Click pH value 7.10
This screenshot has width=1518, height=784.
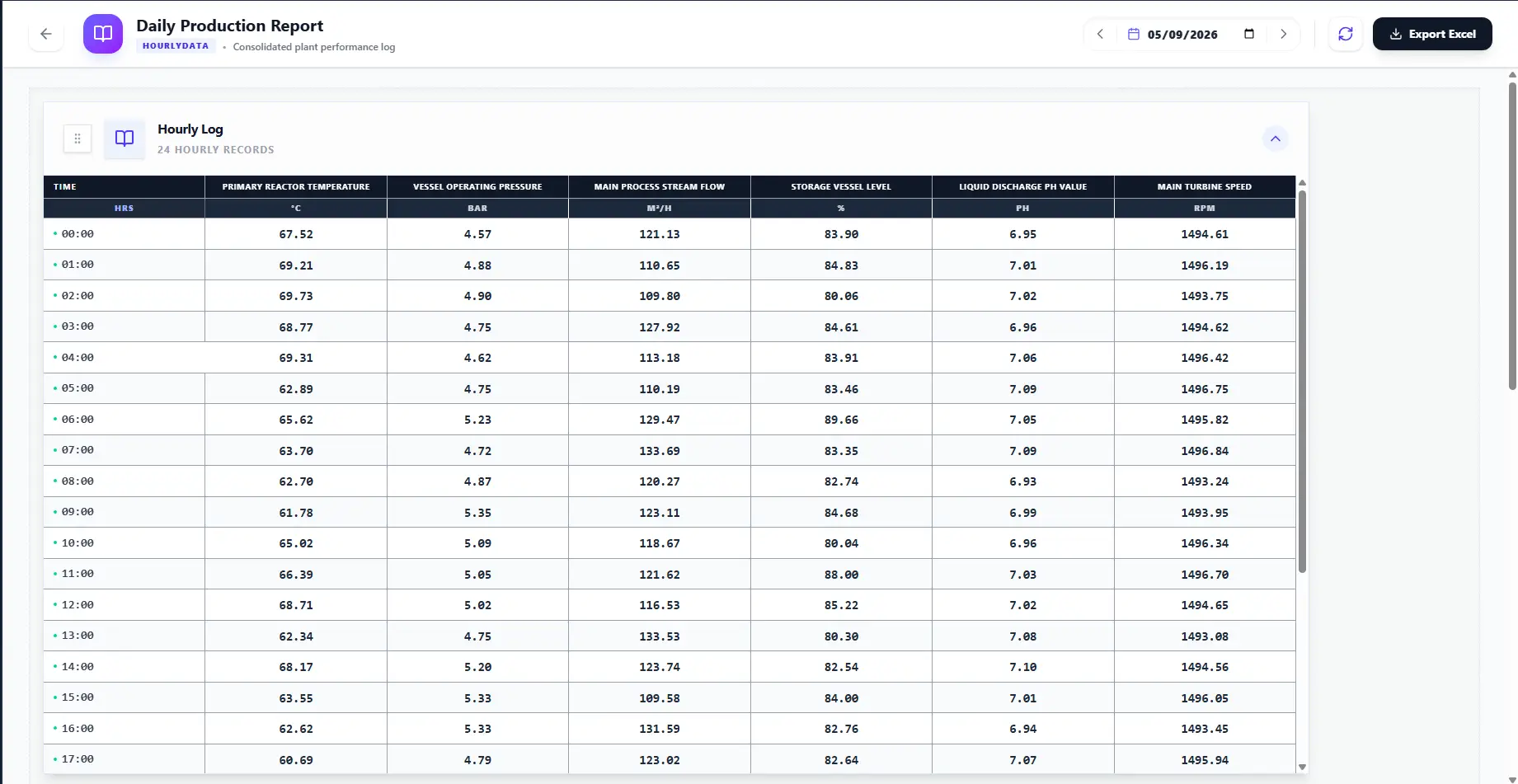[1023, 667]
